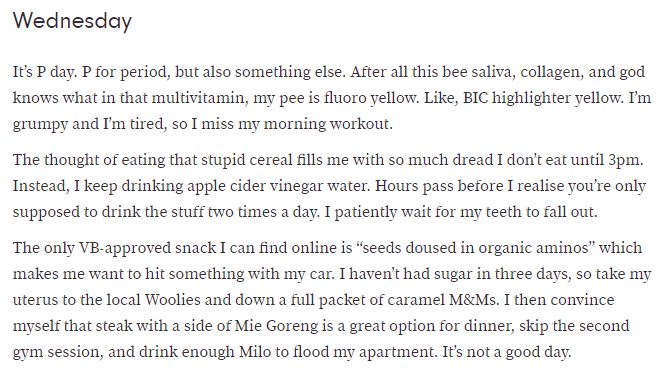Click the words 'gym session'

click(57, 353)
